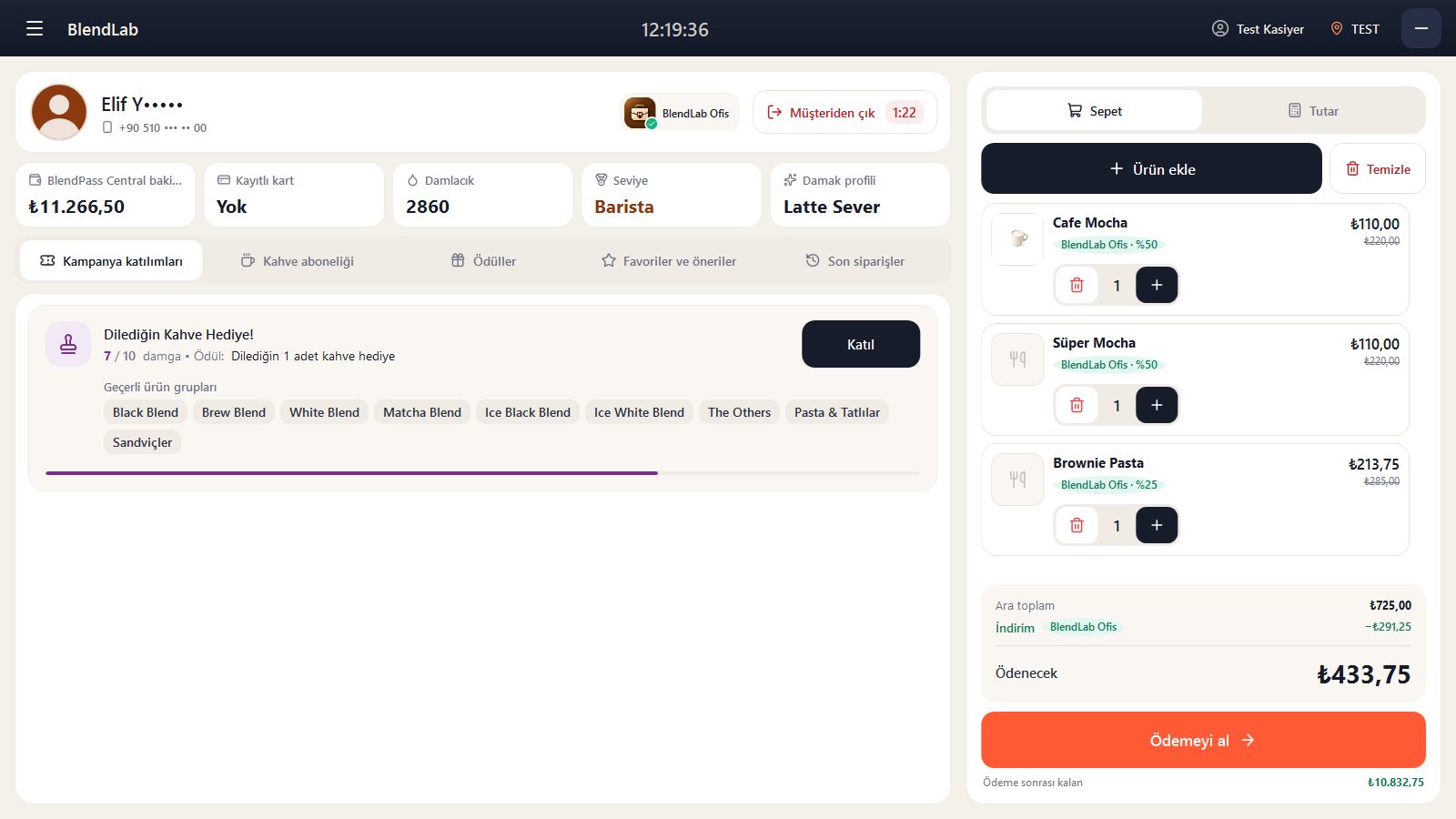Switch to Tutar tab

(x=1313, y=111)
